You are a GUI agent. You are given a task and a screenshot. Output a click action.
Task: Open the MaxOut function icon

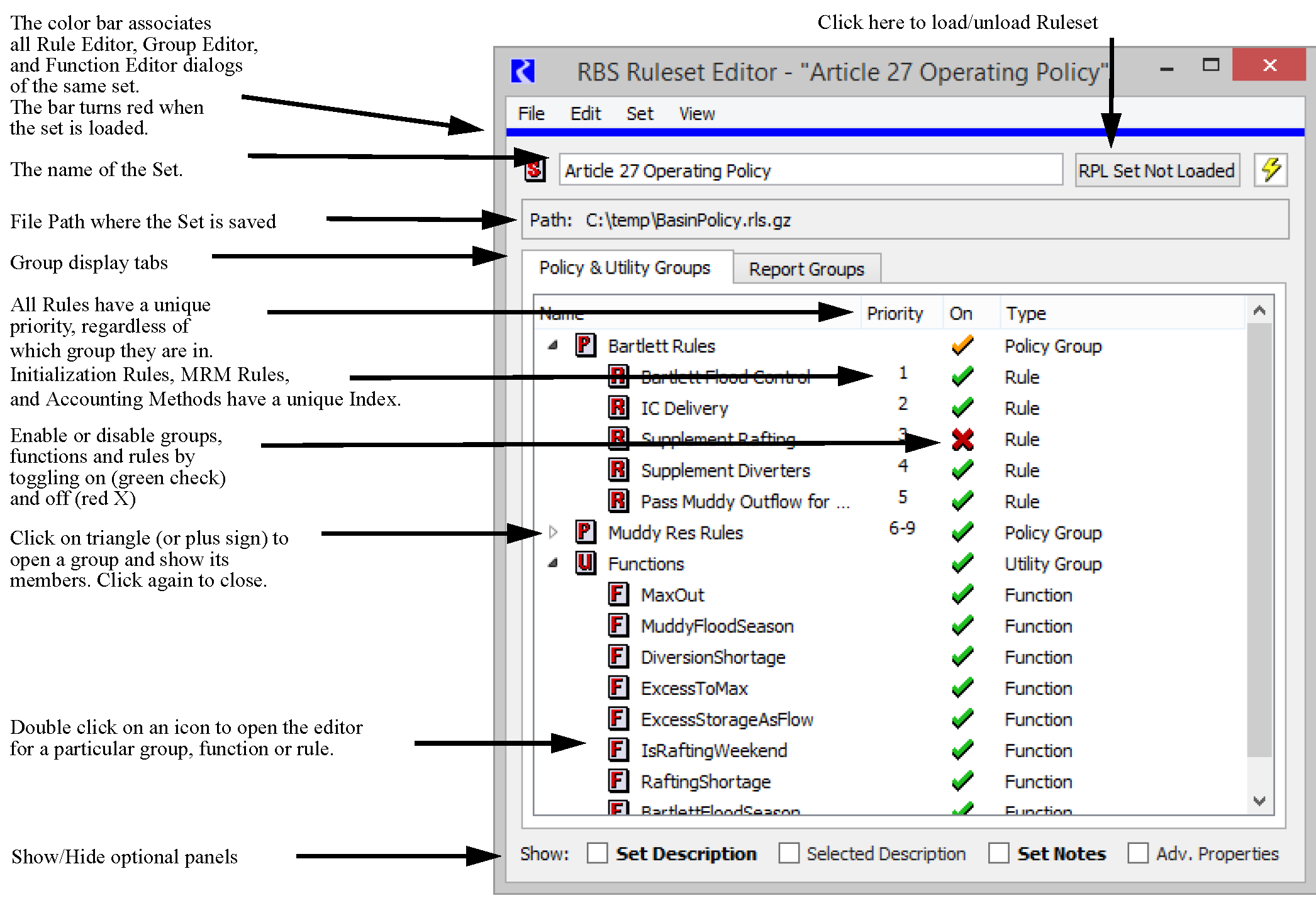(x=618, y=594)
